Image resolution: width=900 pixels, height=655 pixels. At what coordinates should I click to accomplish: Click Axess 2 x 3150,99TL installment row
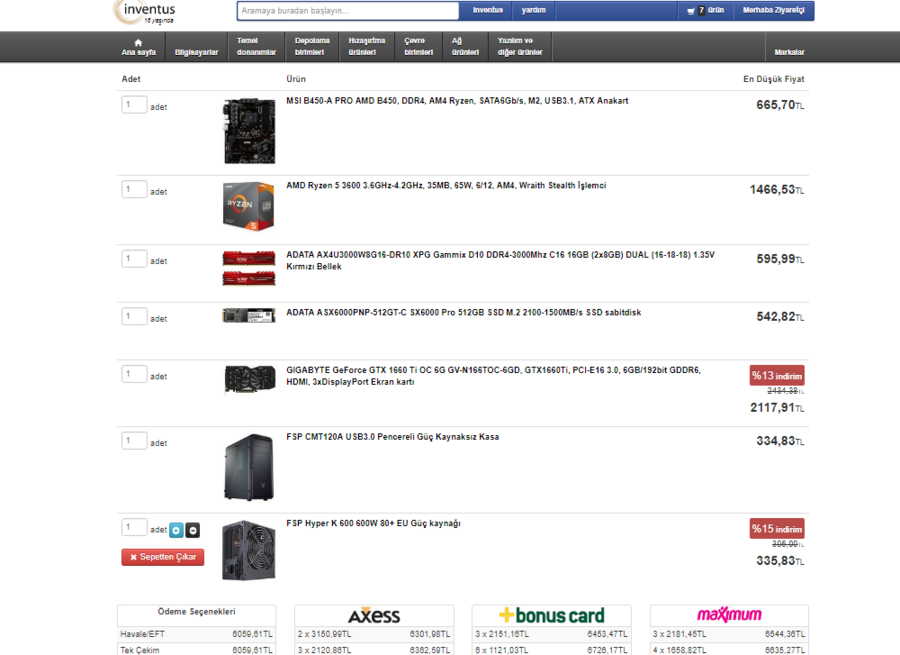374,634
